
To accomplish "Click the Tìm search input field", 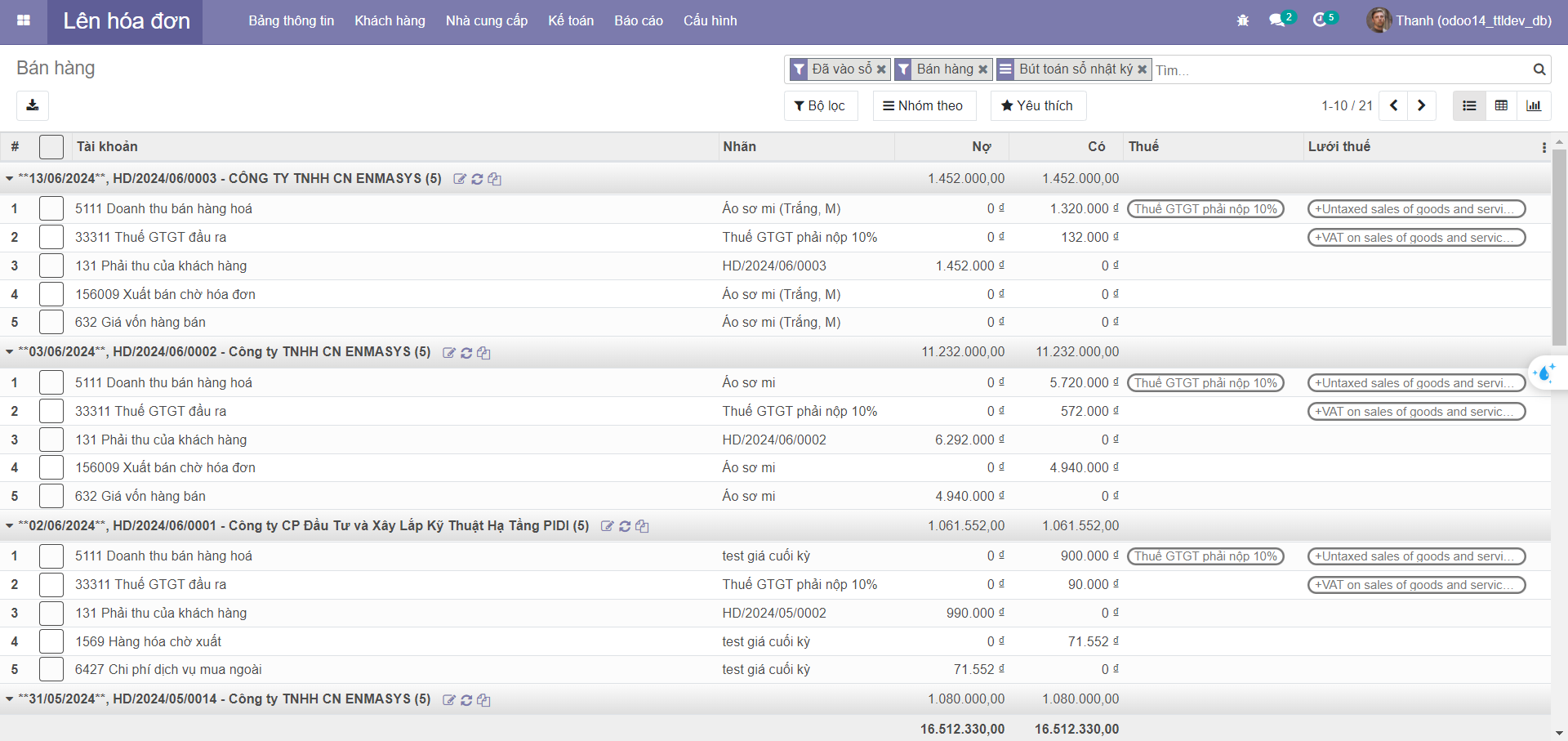I will pyautogui.click(x=1339, y=70).
